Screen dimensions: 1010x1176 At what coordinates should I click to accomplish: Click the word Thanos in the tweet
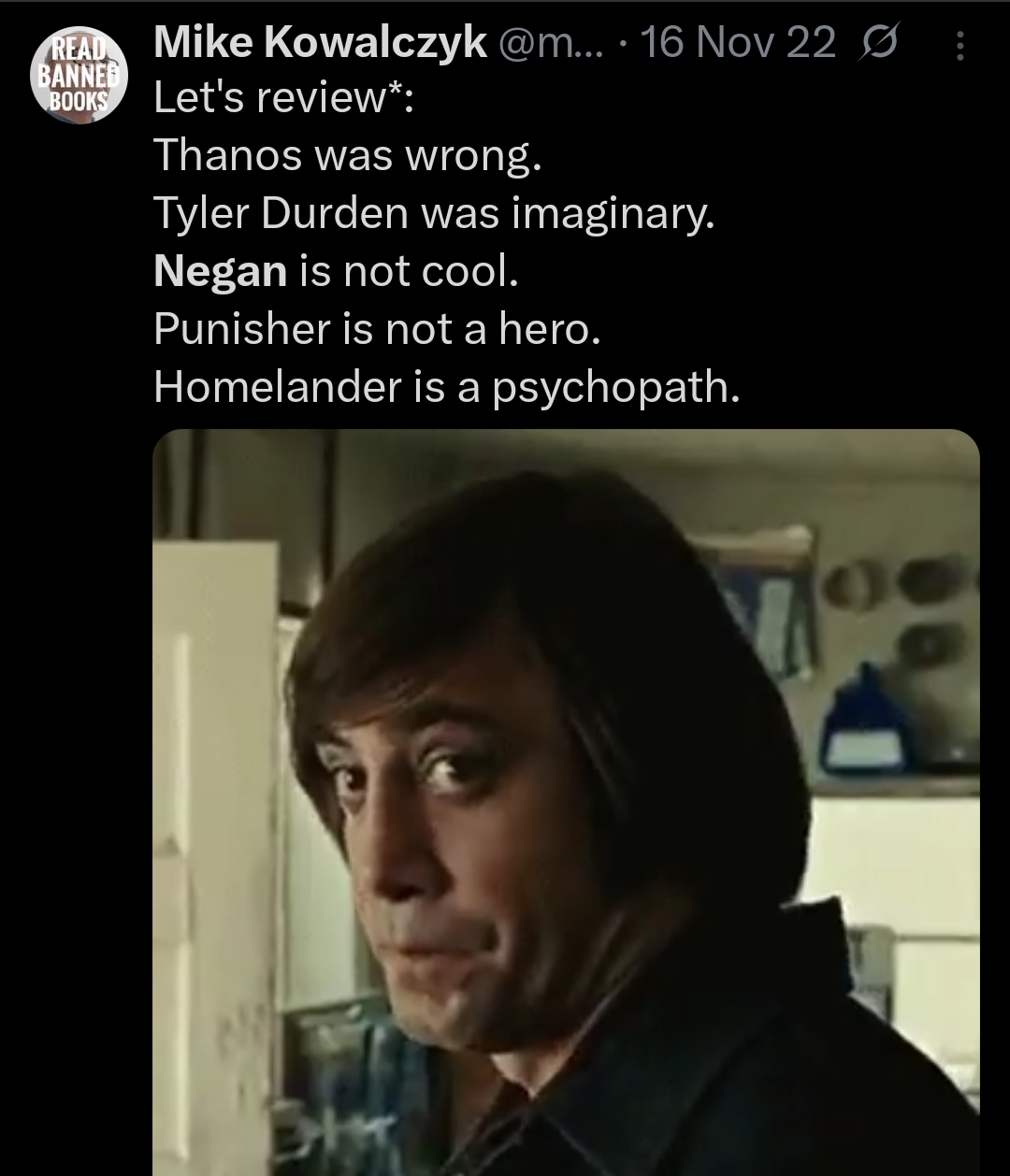click(229, 155)
